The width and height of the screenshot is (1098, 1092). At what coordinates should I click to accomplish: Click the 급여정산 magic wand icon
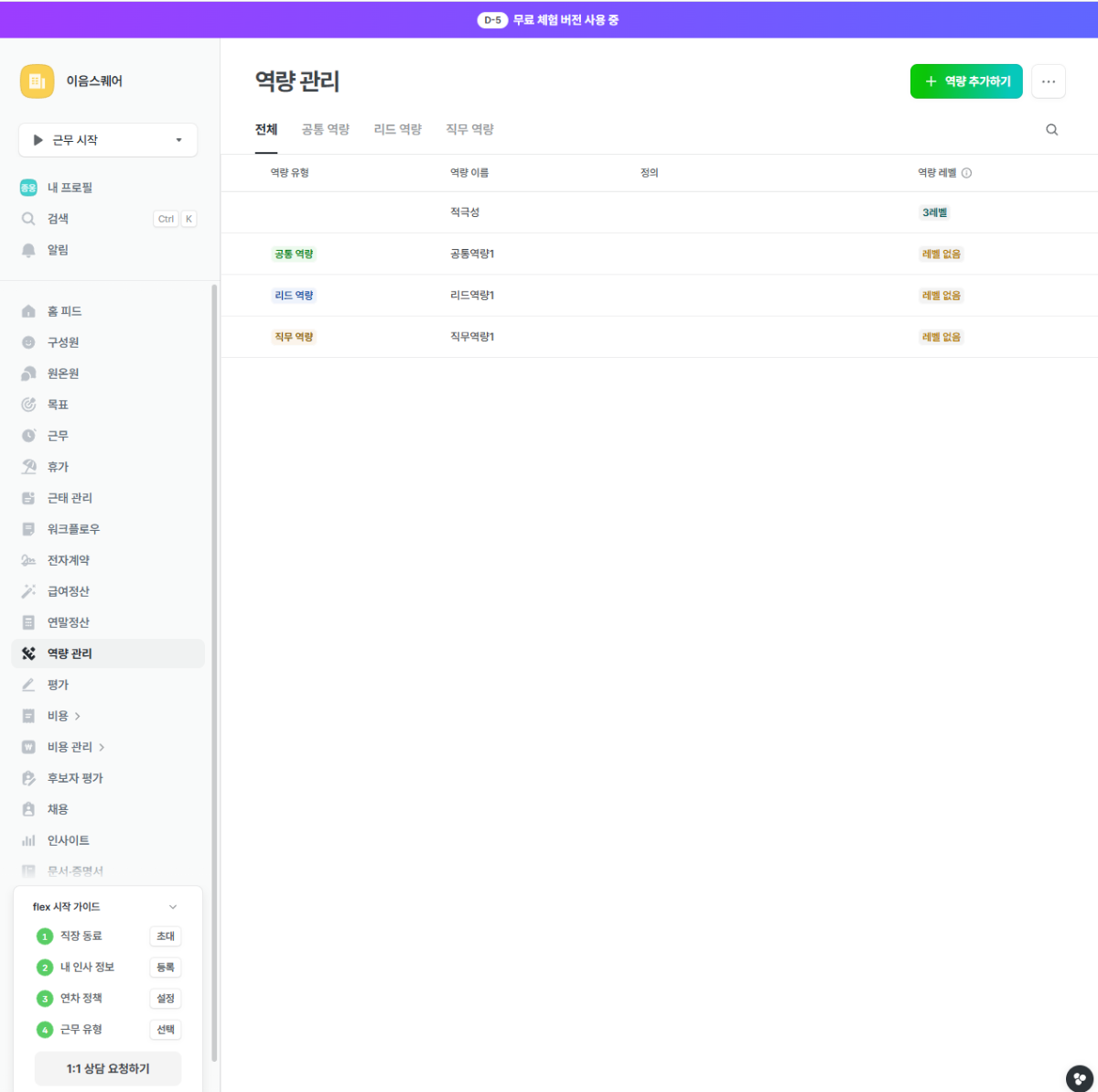click(28, 591)
